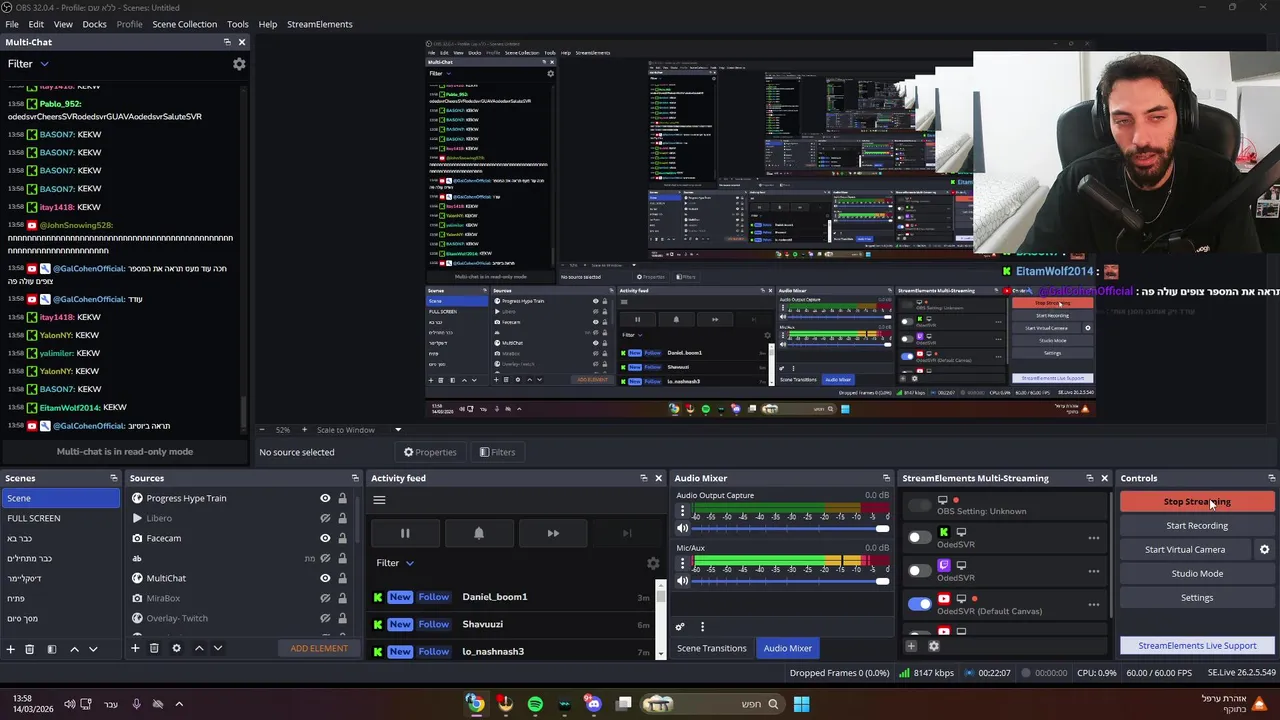This screenshot has height=720, width=1280.
Task: Open Scene Collection menu
Action: 184,24
